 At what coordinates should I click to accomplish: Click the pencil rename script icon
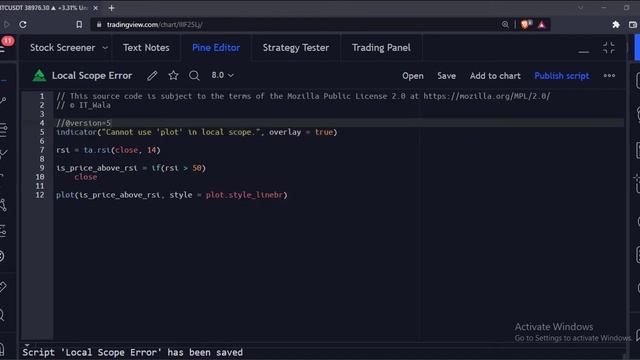pyautogui.click(x=152, y=76)
